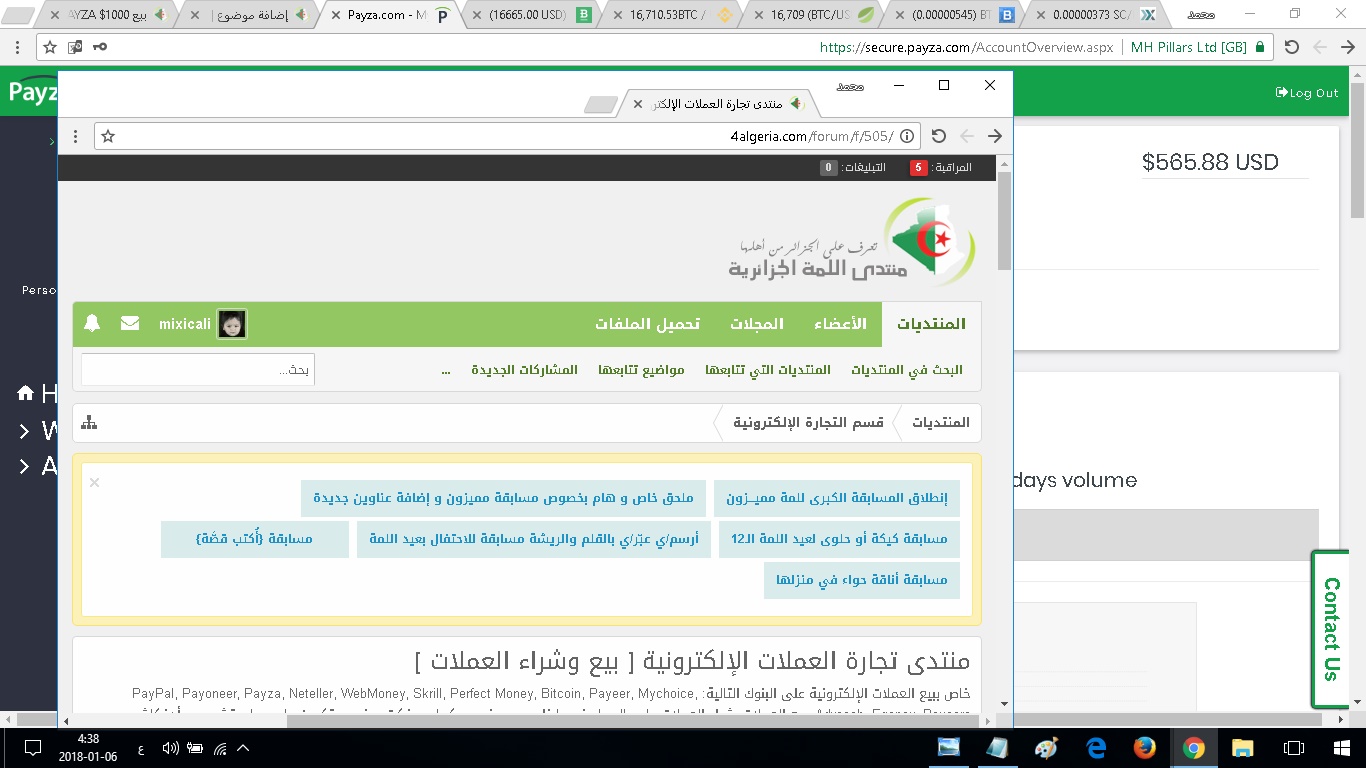
Task: Open the Contact Us side button
Action: (1331, 629)
